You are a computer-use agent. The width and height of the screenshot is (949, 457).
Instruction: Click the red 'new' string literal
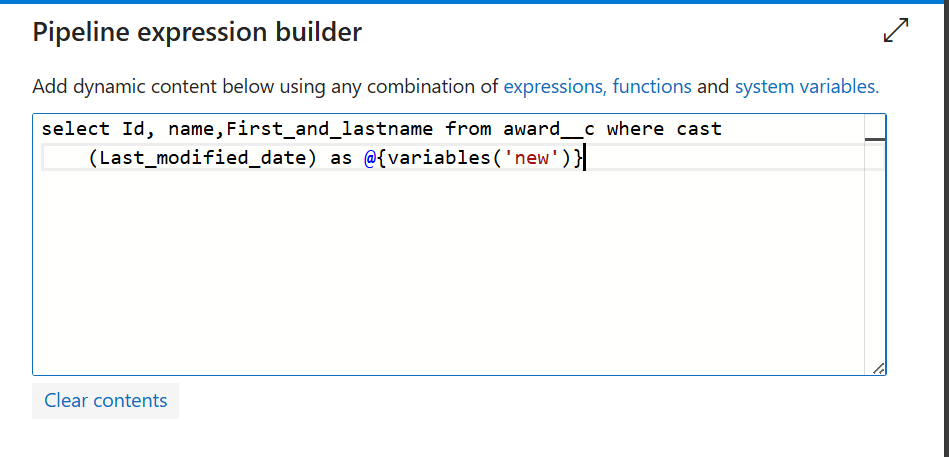coord(531,159)
